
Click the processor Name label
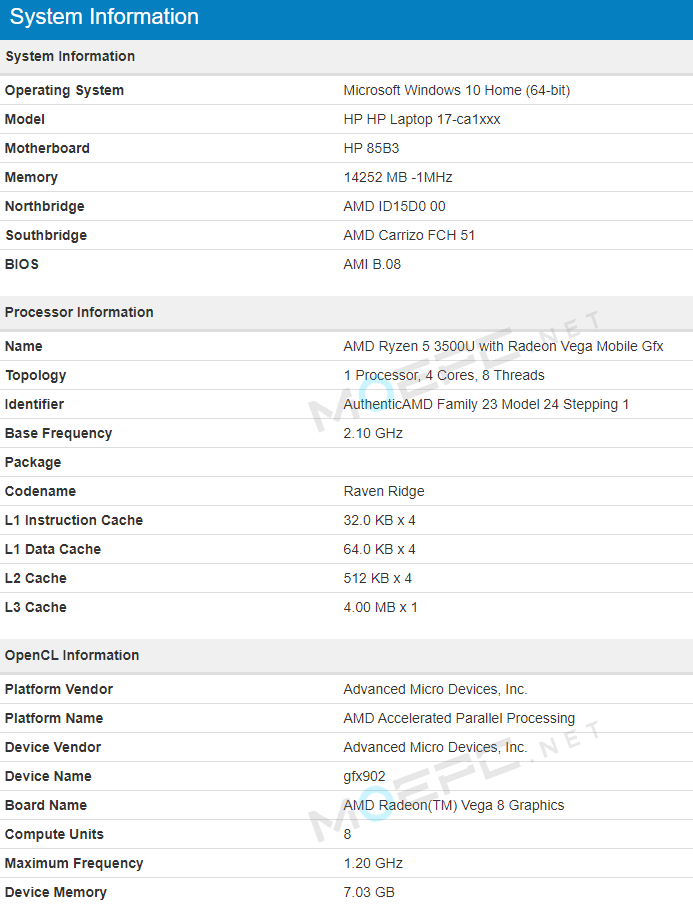tap(23, 346)
